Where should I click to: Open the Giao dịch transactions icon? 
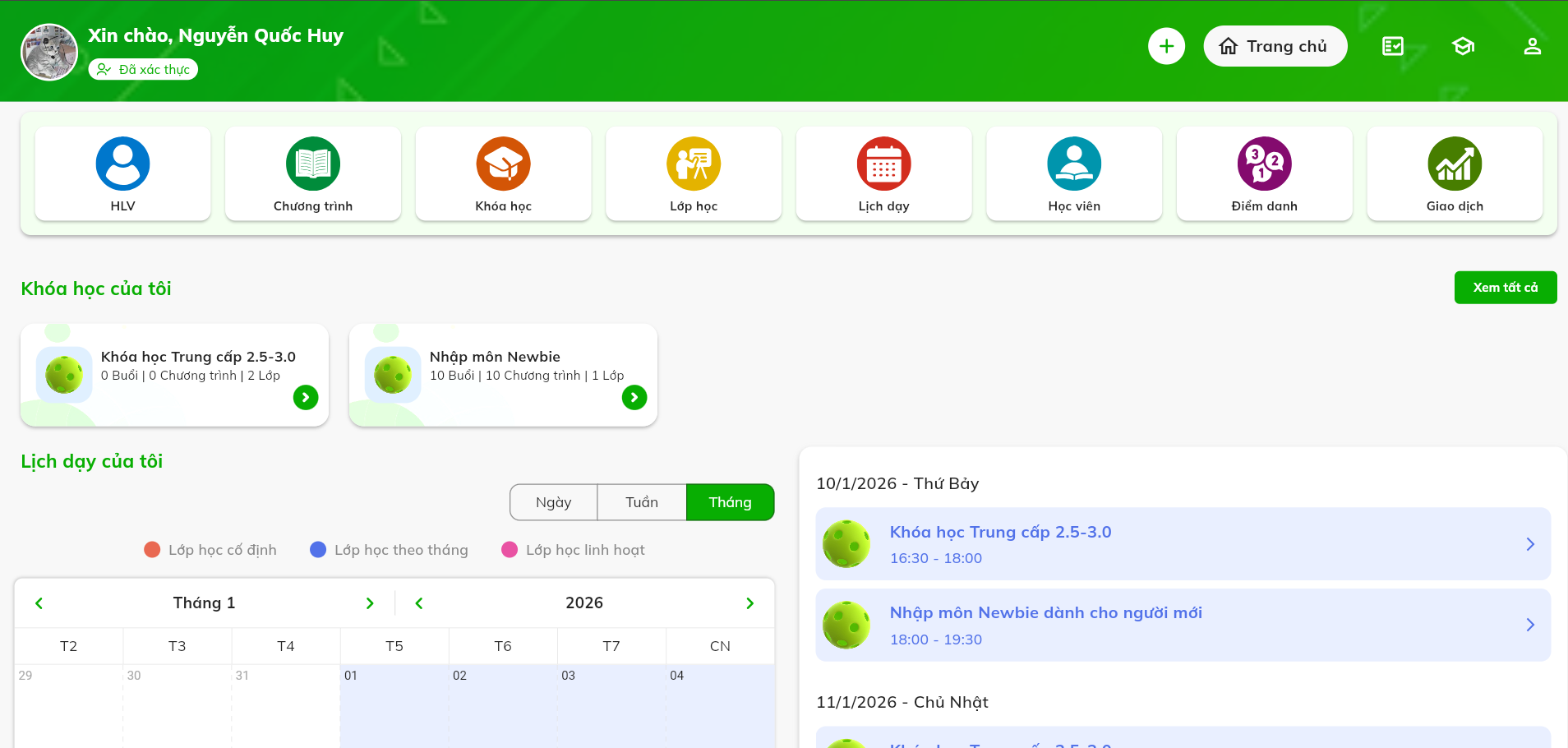(1455, 164)
